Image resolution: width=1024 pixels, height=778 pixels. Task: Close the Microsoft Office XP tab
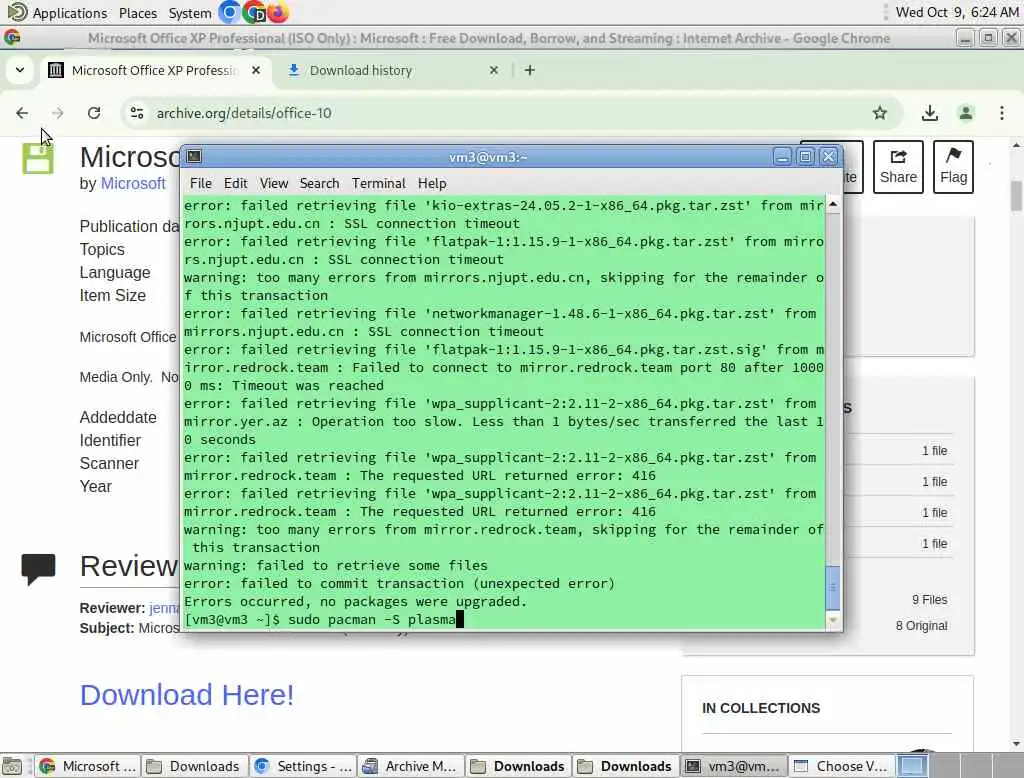(256, 70)
